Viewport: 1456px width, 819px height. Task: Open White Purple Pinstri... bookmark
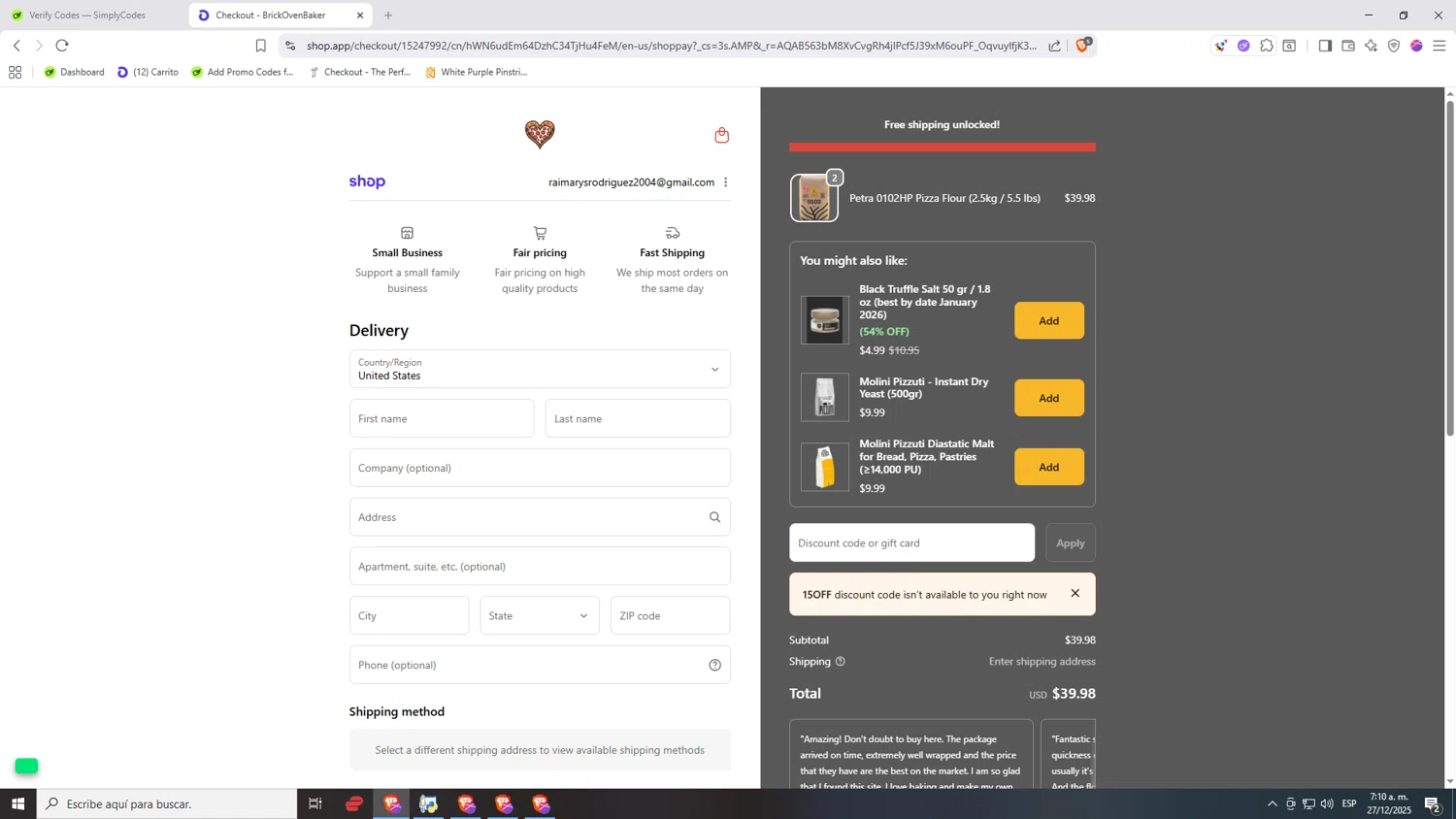477,72
